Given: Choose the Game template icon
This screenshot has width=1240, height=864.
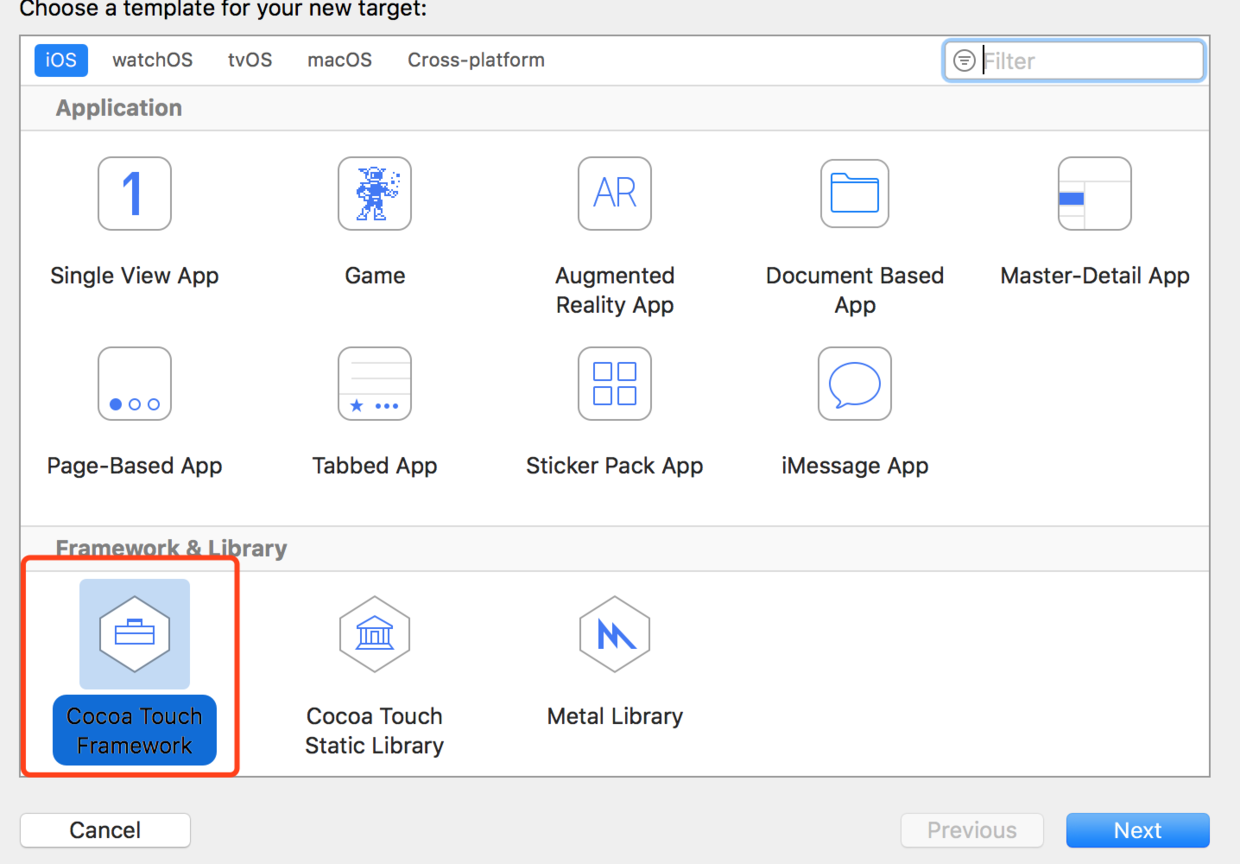Looking at the screenshot, I should tap(375, 194).
